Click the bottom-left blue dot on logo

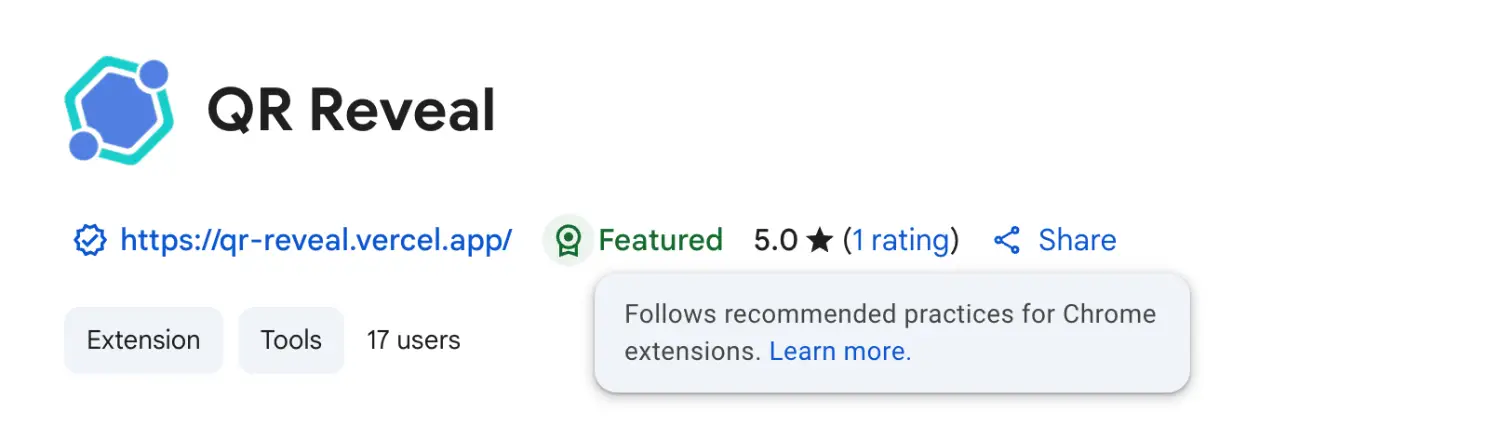pos(83,146)
